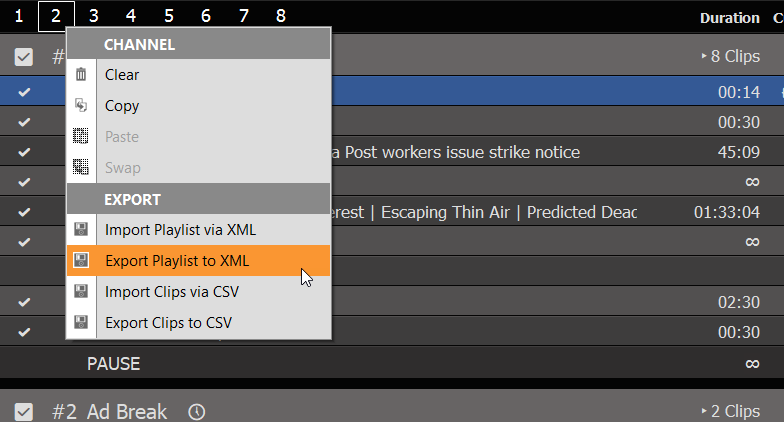Click the floppy icon beside Export Clips to CSV
The width and height of the screenshot is (784, 422).
(80, 322)
